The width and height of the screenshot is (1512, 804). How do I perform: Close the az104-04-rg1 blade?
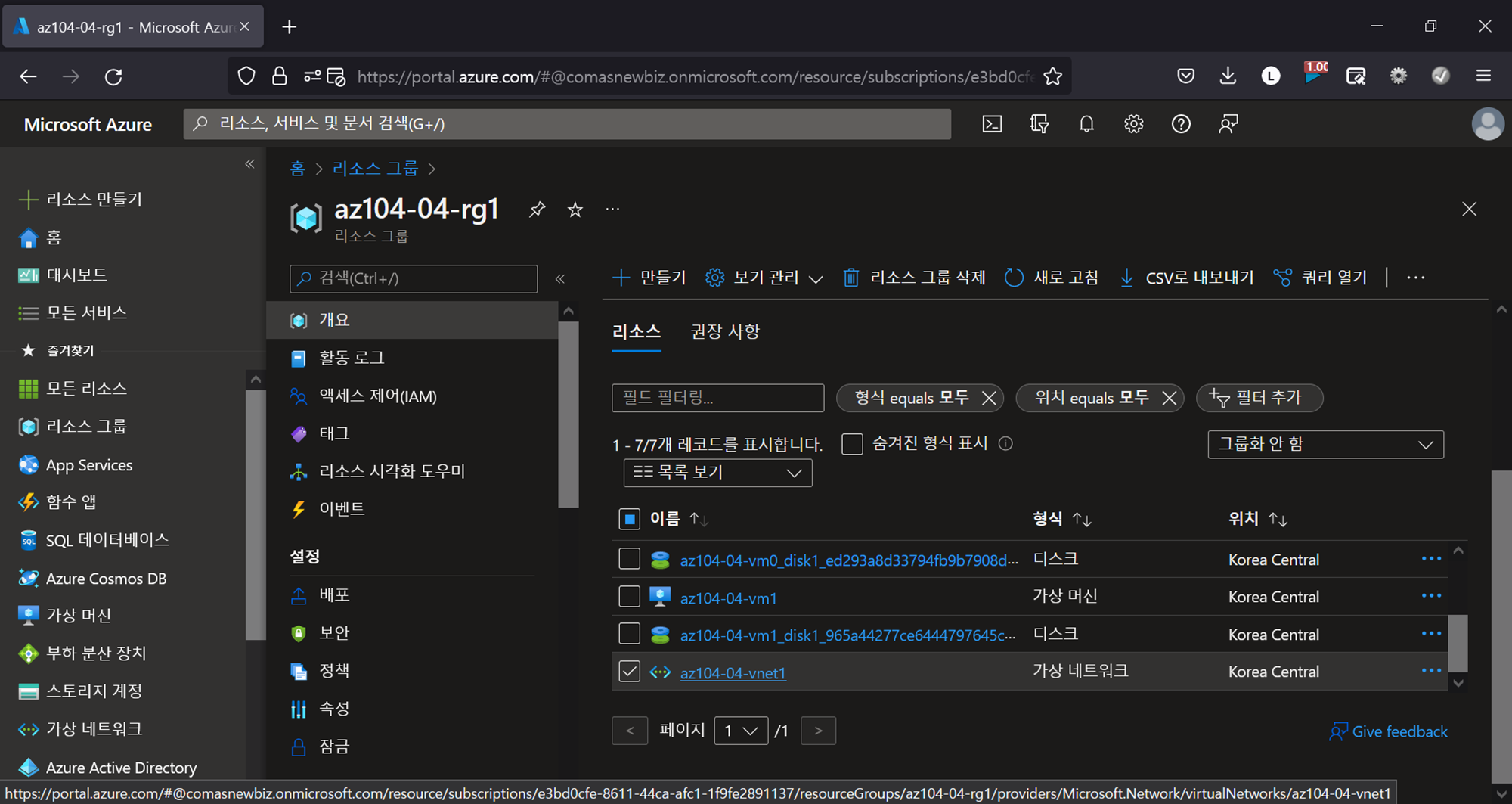tap(1469, 209)
